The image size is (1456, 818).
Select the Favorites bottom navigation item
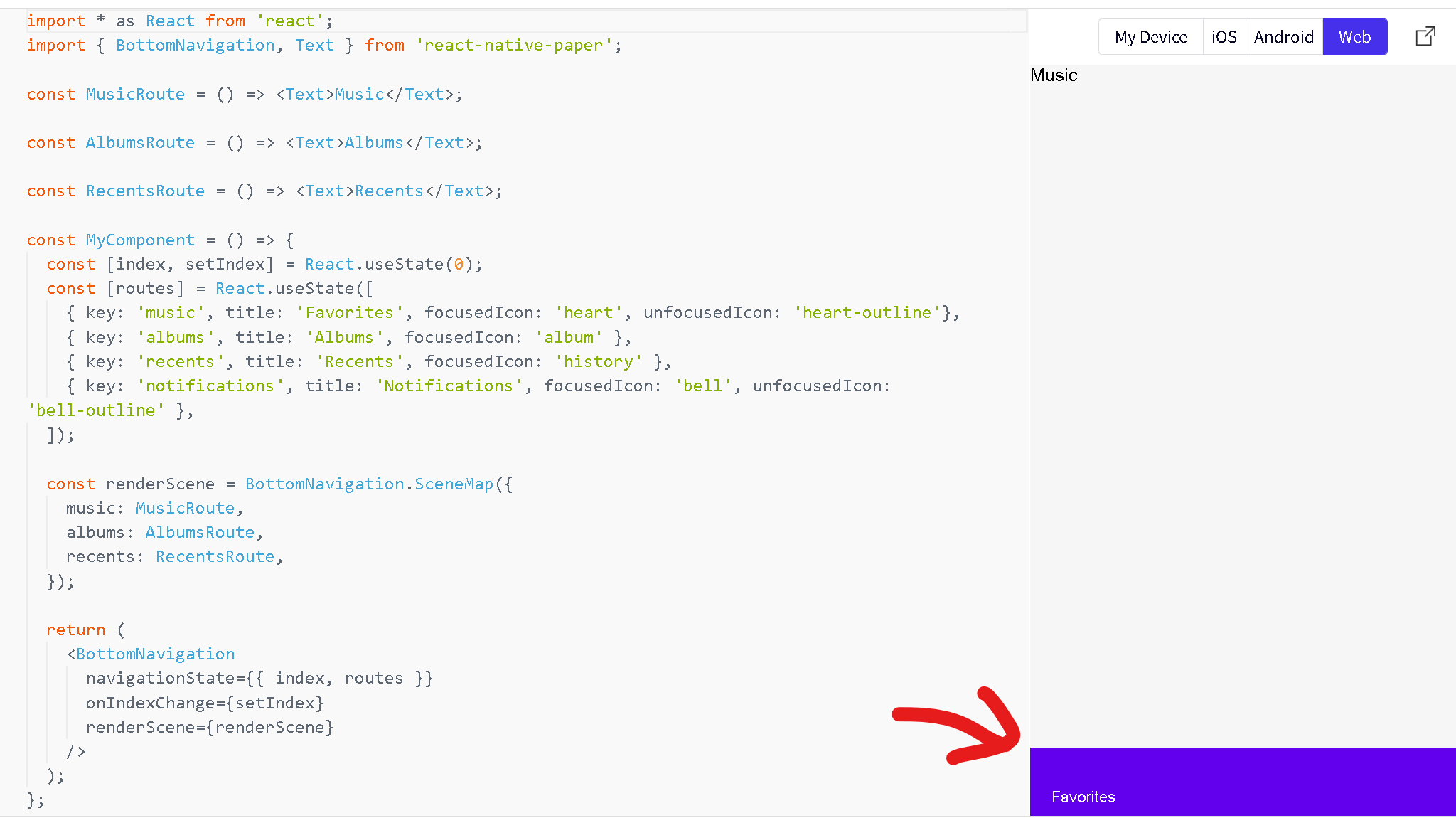tap(1083, 796)
